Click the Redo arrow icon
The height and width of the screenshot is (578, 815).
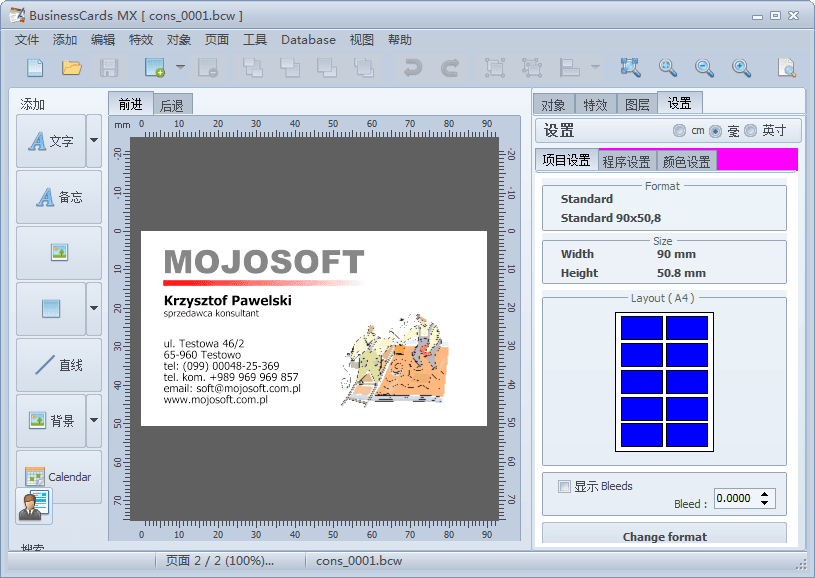pos(450,68)
